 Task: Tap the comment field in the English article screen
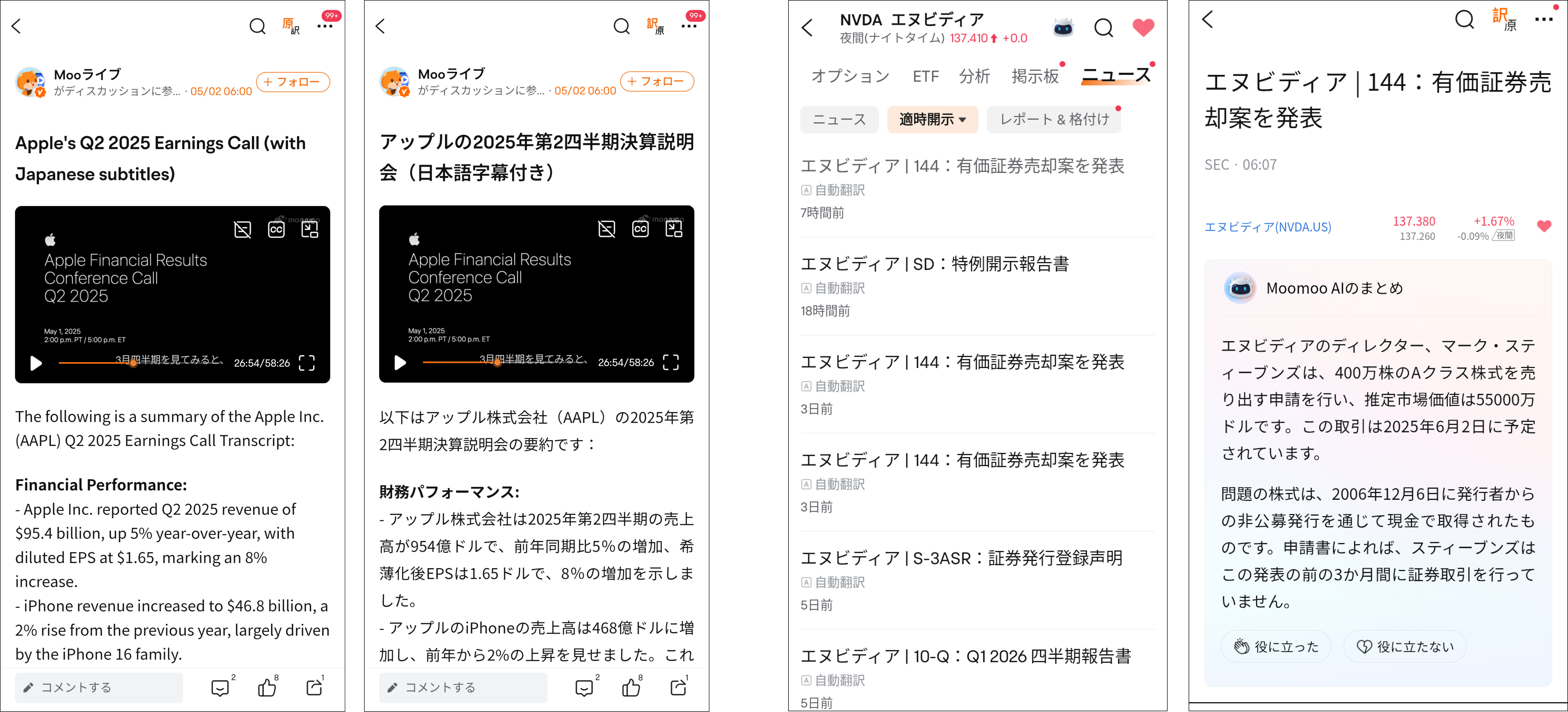[99, 688]
